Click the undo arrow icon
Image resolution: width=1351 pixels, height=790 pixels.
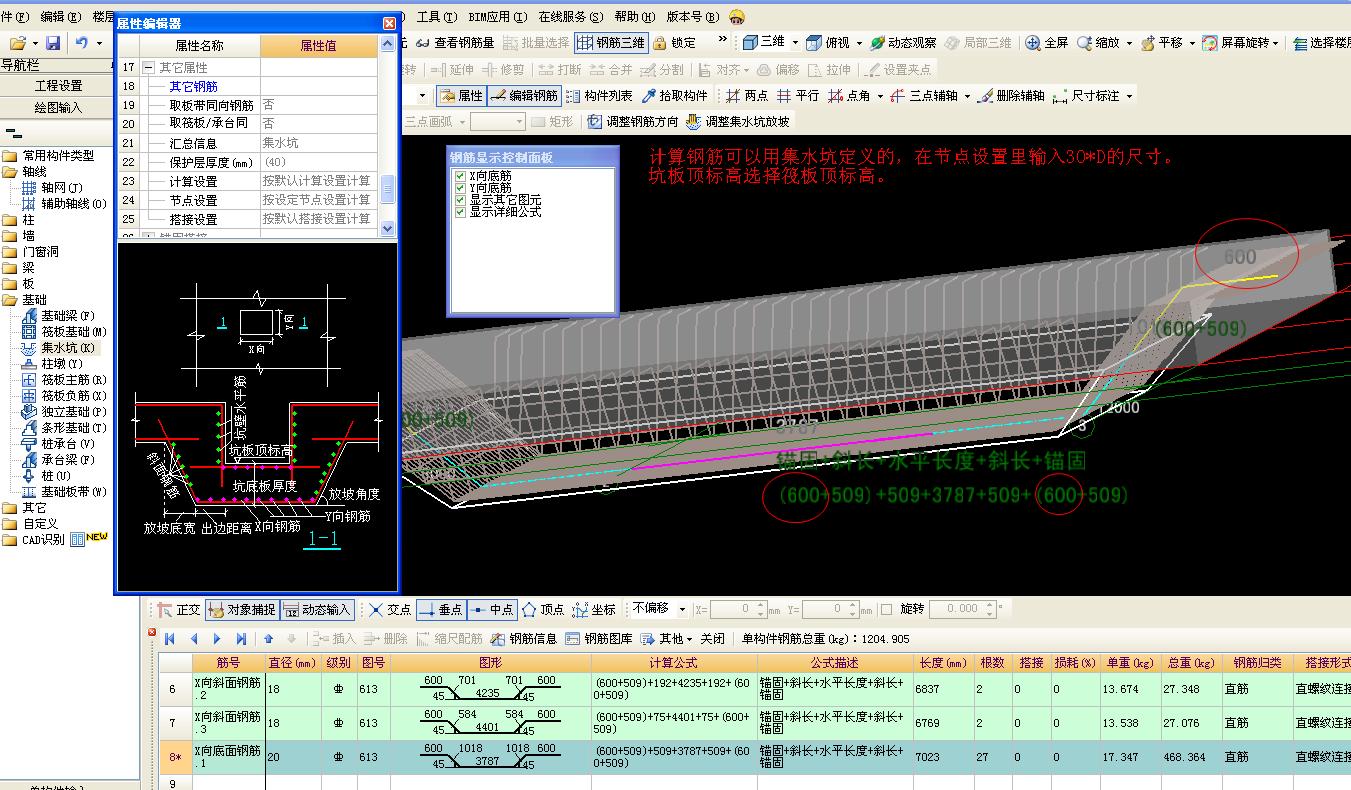click(x=82, y=43)
